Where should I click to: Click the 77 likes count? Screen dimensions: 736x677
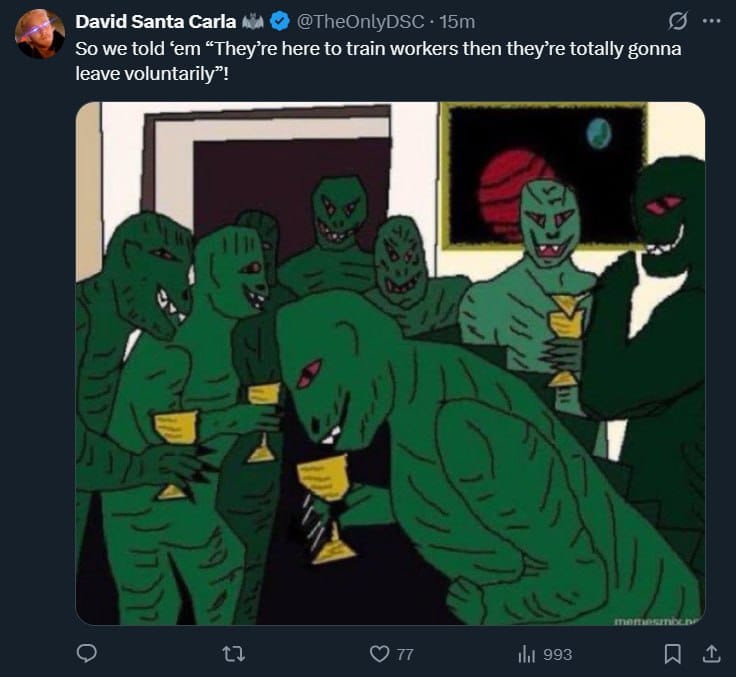pyautogui.click(x=405, y=654)
